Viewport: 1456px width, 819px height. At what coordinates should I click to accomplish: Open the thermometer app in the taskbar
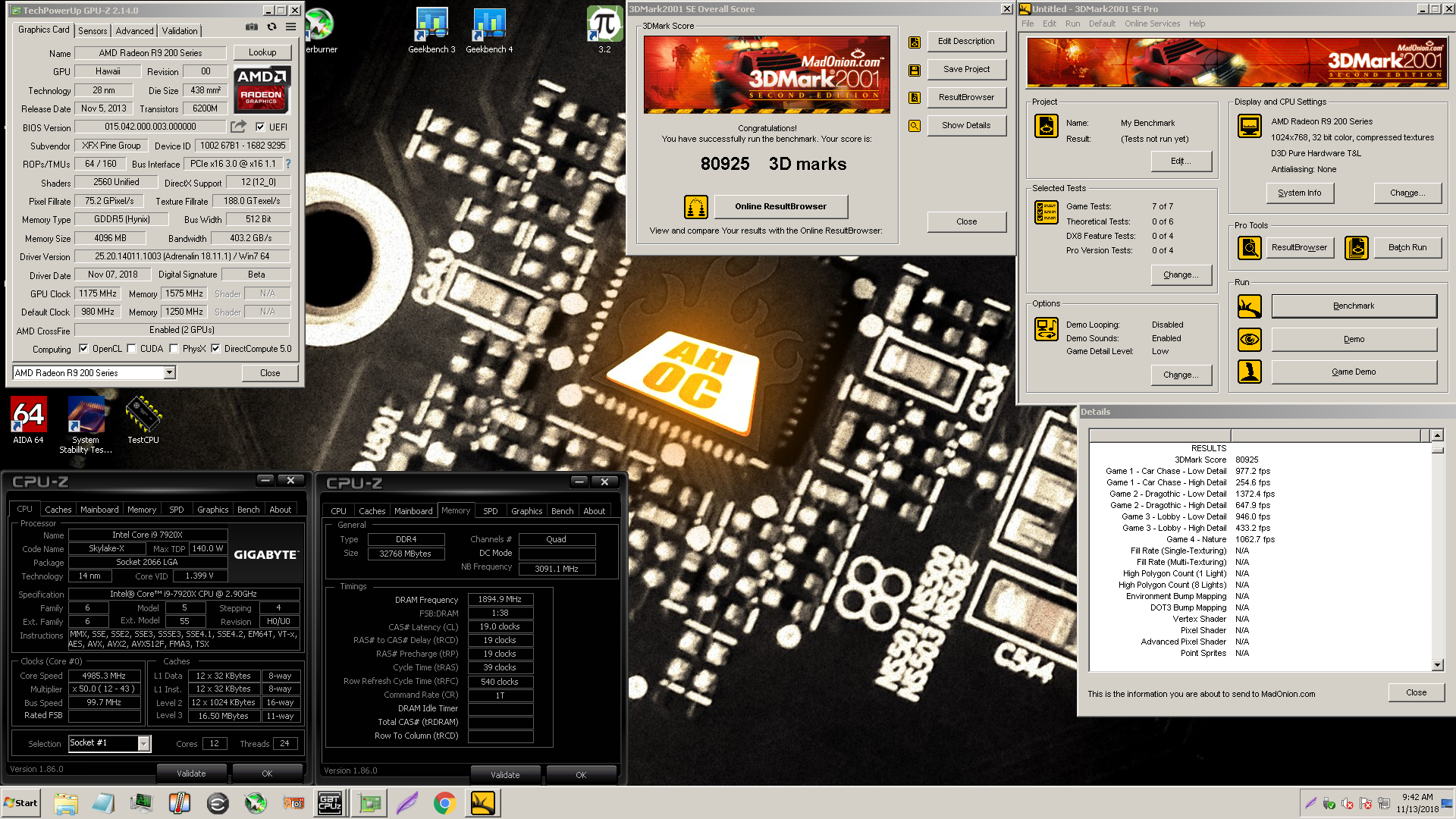click(x=179, y=803)
